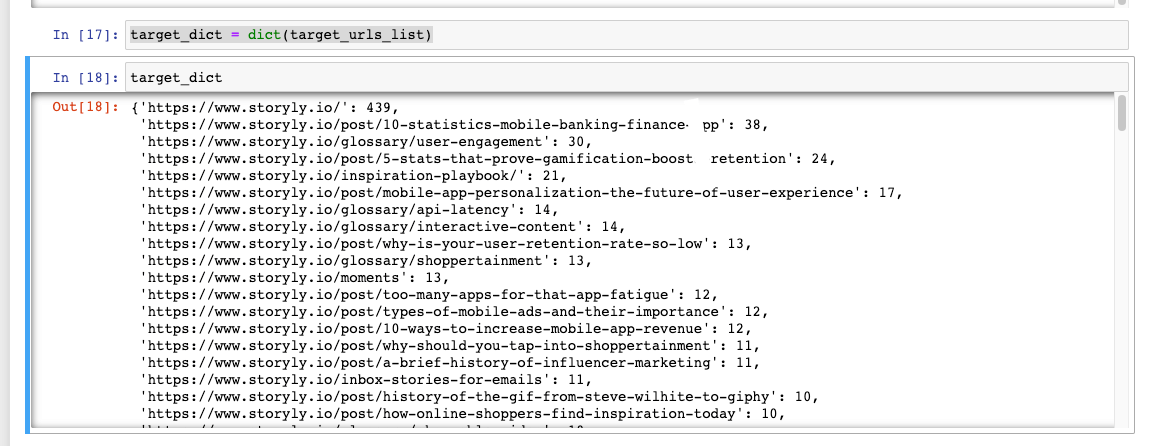
Task: Click the In [18] prompt label
Action: (x=86, y=78)
